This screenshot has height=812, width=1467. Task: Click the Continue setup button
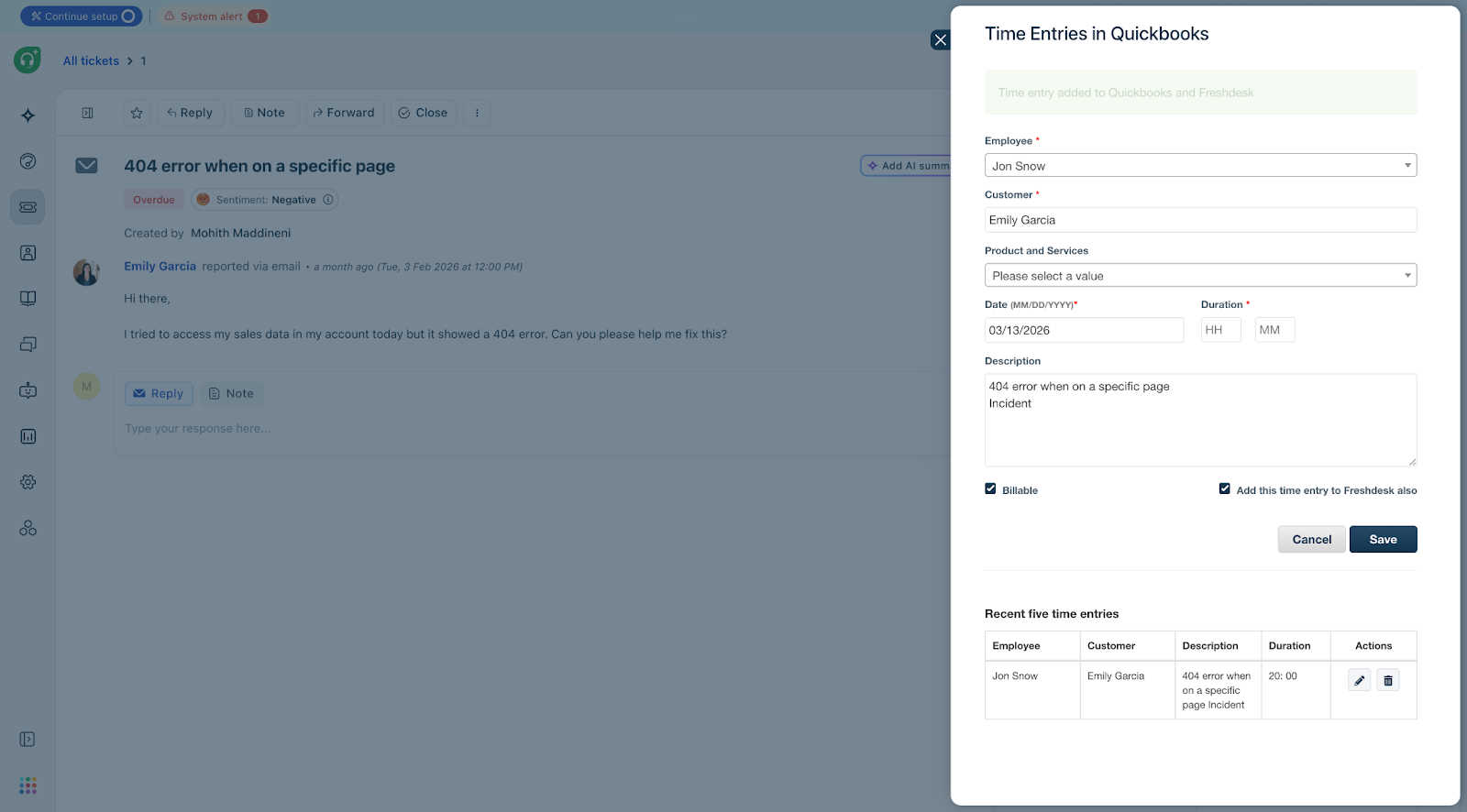point(82,16)
